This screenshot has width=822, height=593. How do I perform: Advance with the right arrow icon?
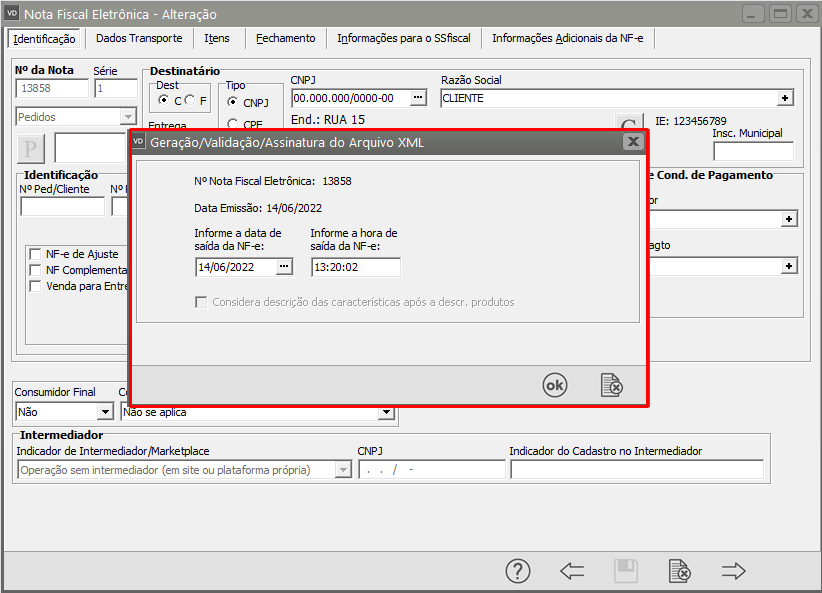click(734, 571)
